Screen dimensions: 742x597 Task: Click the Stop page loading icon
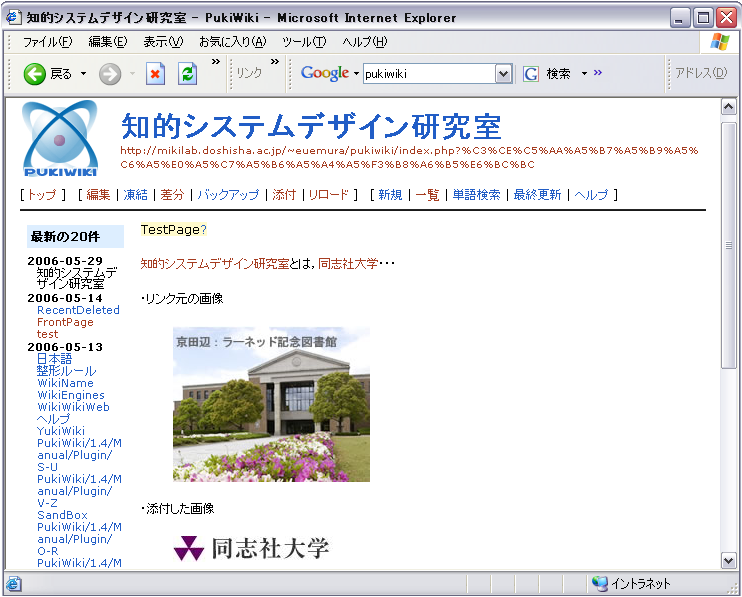pyautogui.click(x=155, y=74)
